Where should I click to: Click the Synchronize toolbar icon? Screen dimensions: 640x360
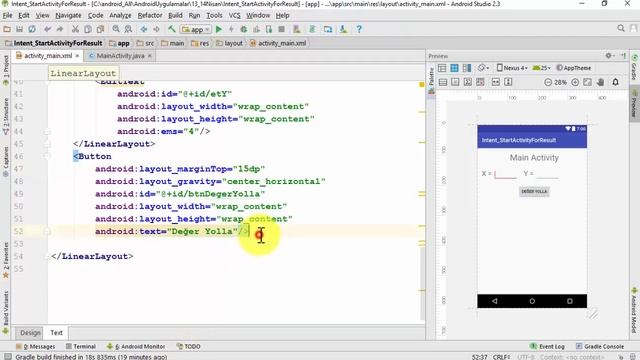pos(32,29)
